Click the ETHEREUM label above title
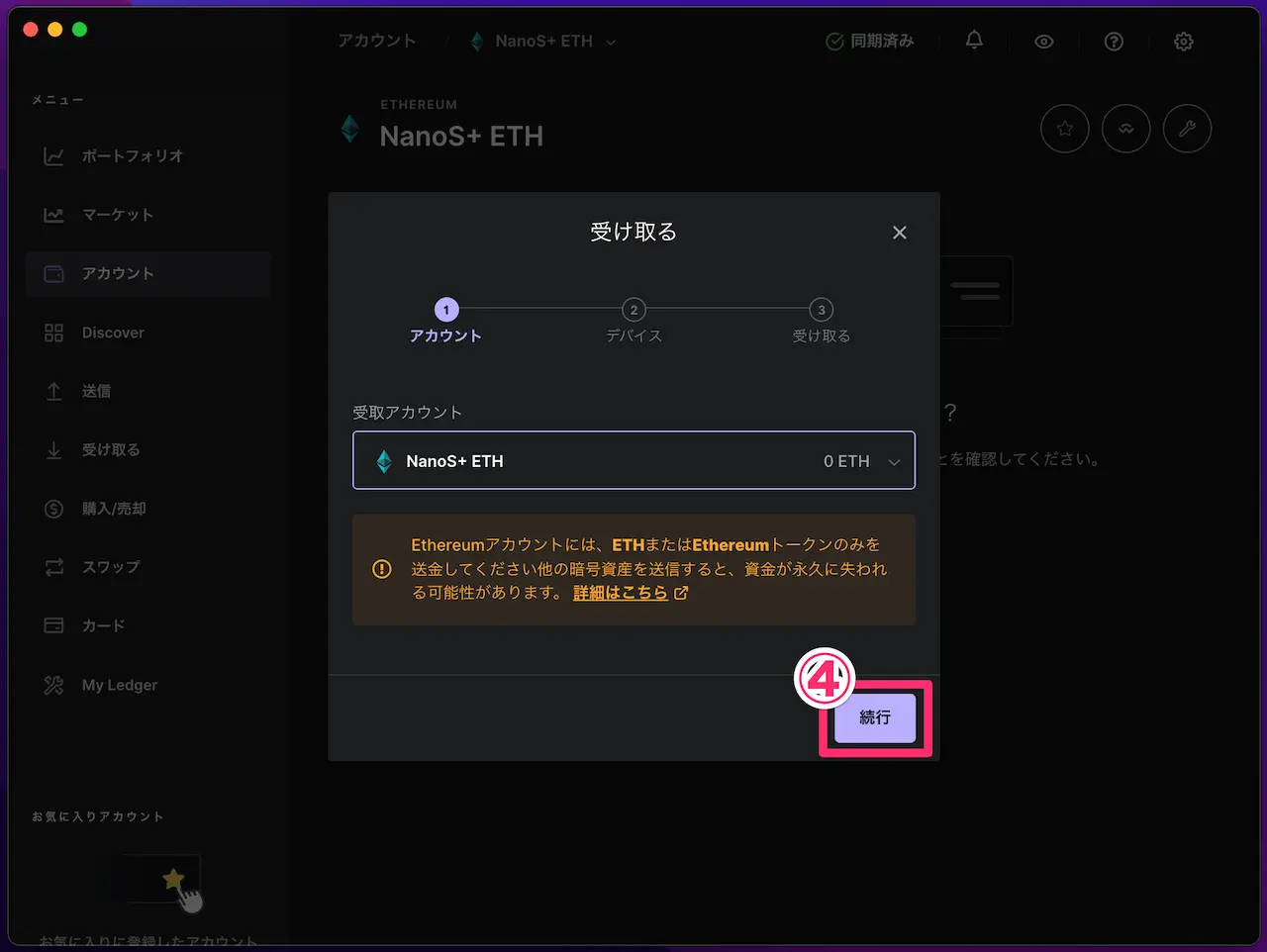 pos(419,105)
